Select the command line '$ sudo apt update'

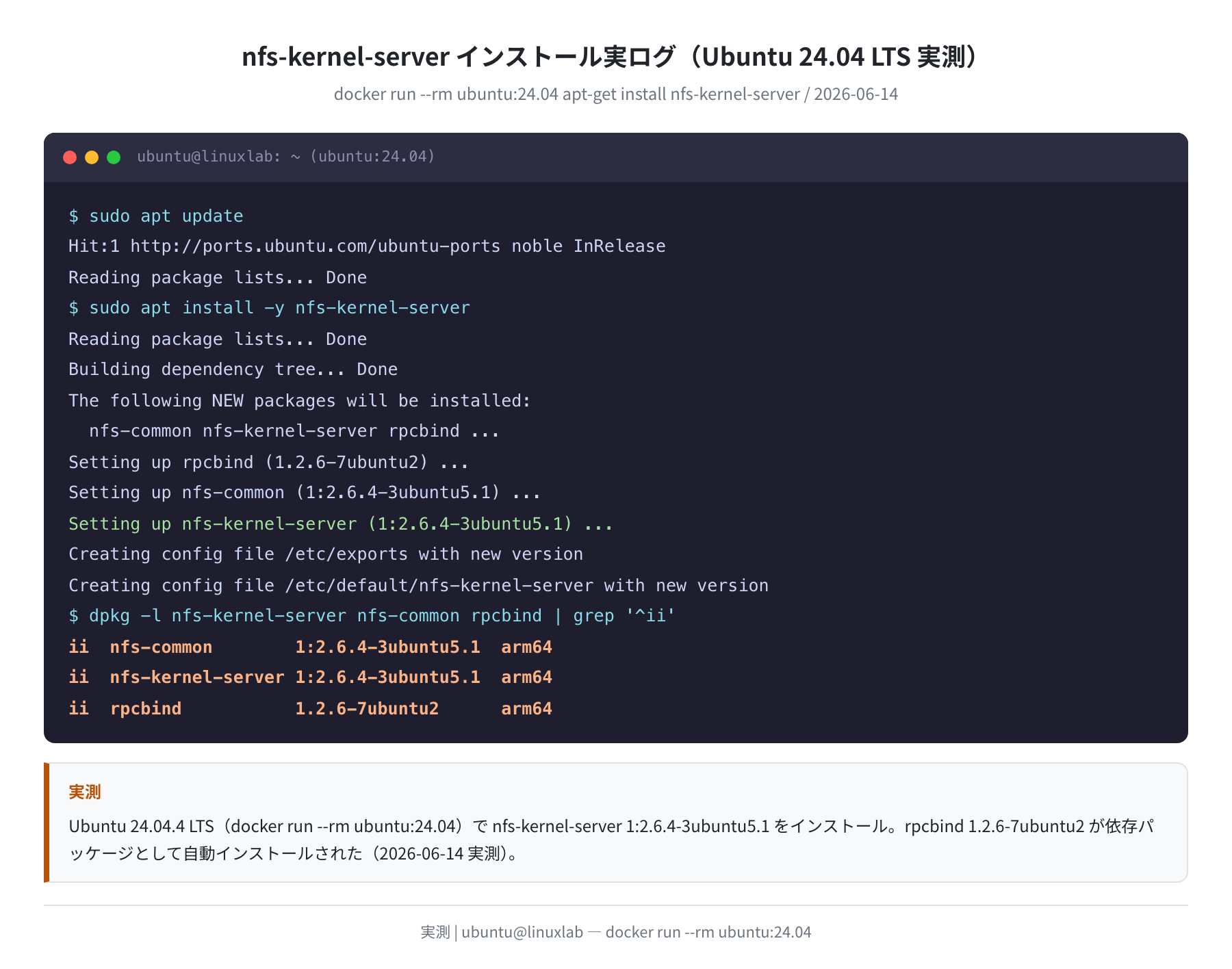156,216
